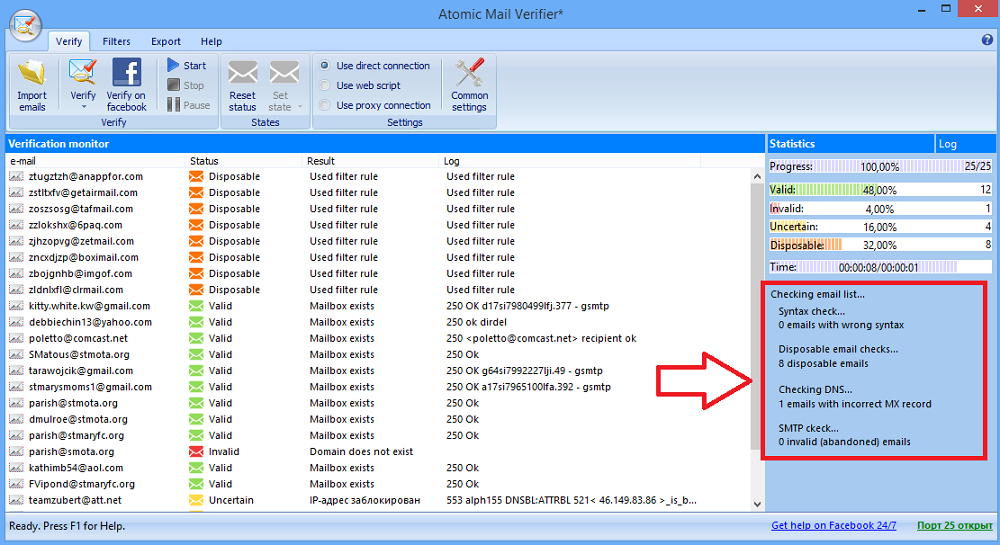The width and height of the screenshot is (1000, 545).
Task: Open the Help ribbon tab
Action: tap(211, 41)
